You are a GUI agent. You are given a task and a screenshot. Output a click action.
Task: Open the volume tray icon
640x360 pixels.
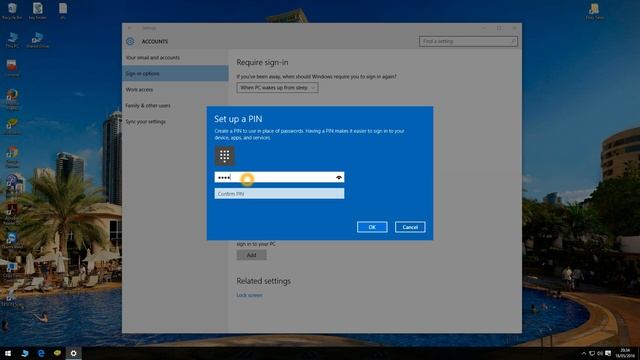pos(600,353)
